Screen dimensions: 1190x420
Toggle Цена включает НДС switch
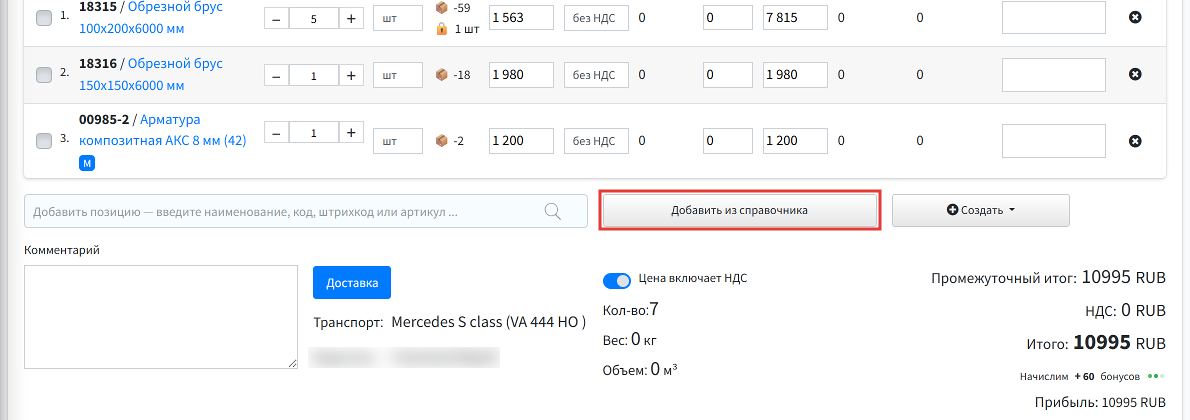tap(616, 281)
